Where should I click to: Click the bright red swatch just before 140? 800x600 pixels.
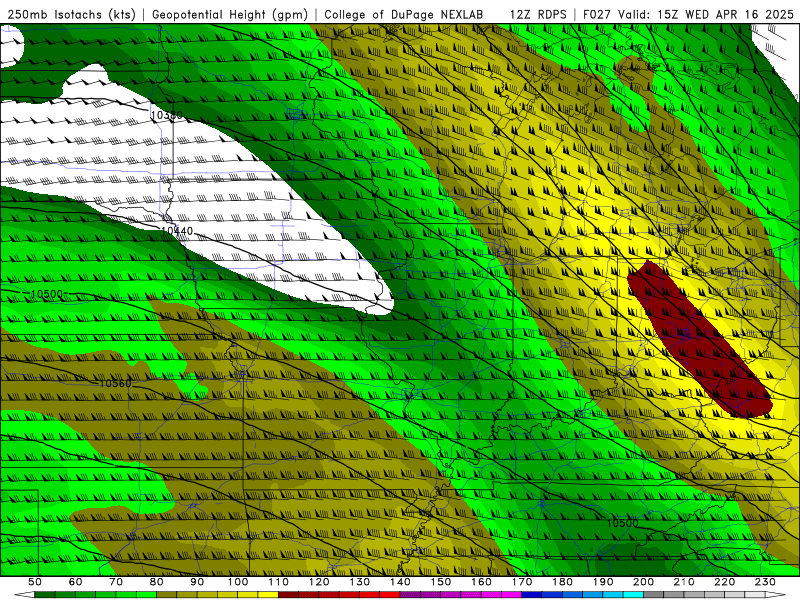(x=390, y=595)
